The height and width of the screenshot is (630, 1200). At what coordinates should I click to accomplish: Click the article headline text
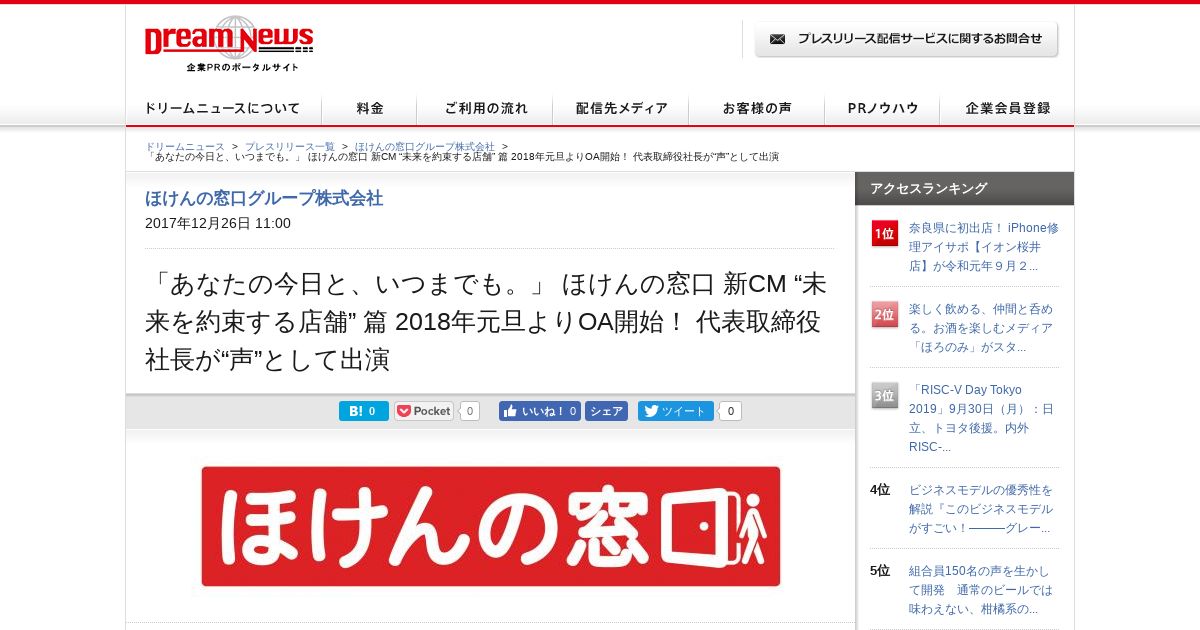pyautogui.click(x=487, y=321)
